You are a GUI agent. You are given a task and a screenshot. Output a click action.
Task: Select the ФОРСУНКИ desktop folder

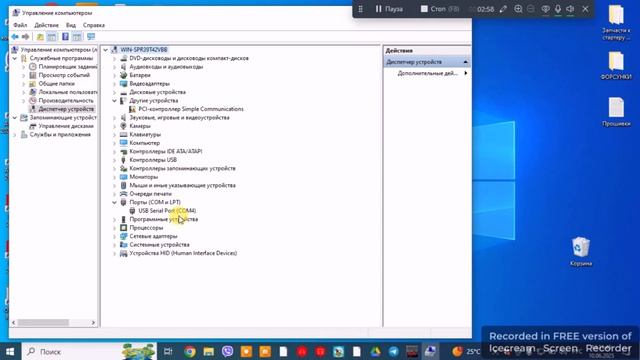pyautogui.click(x=616, y=65)
